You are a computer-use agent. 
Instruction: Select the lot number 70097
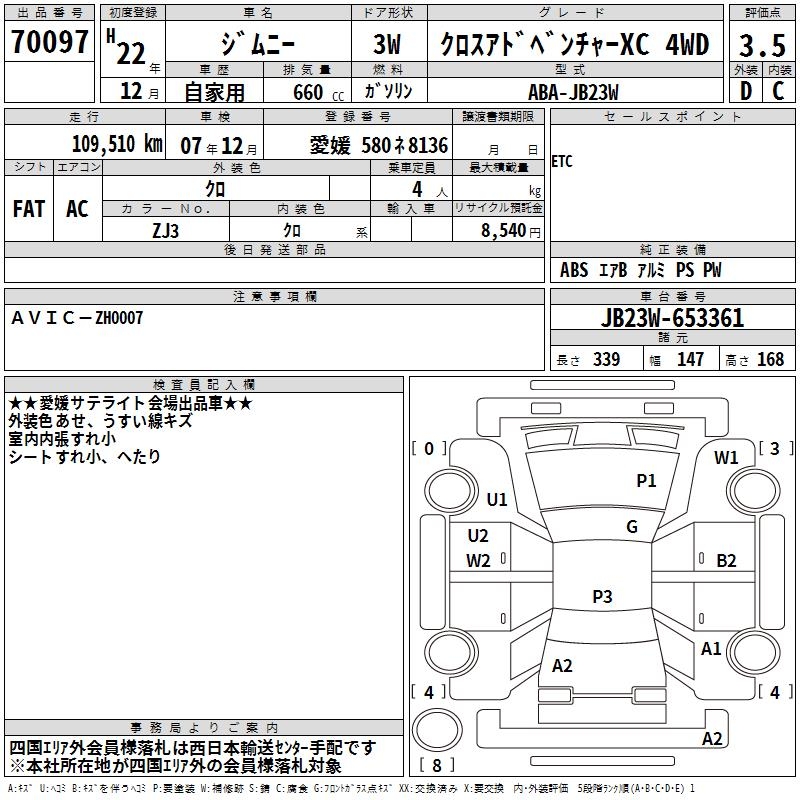(49, 41)
